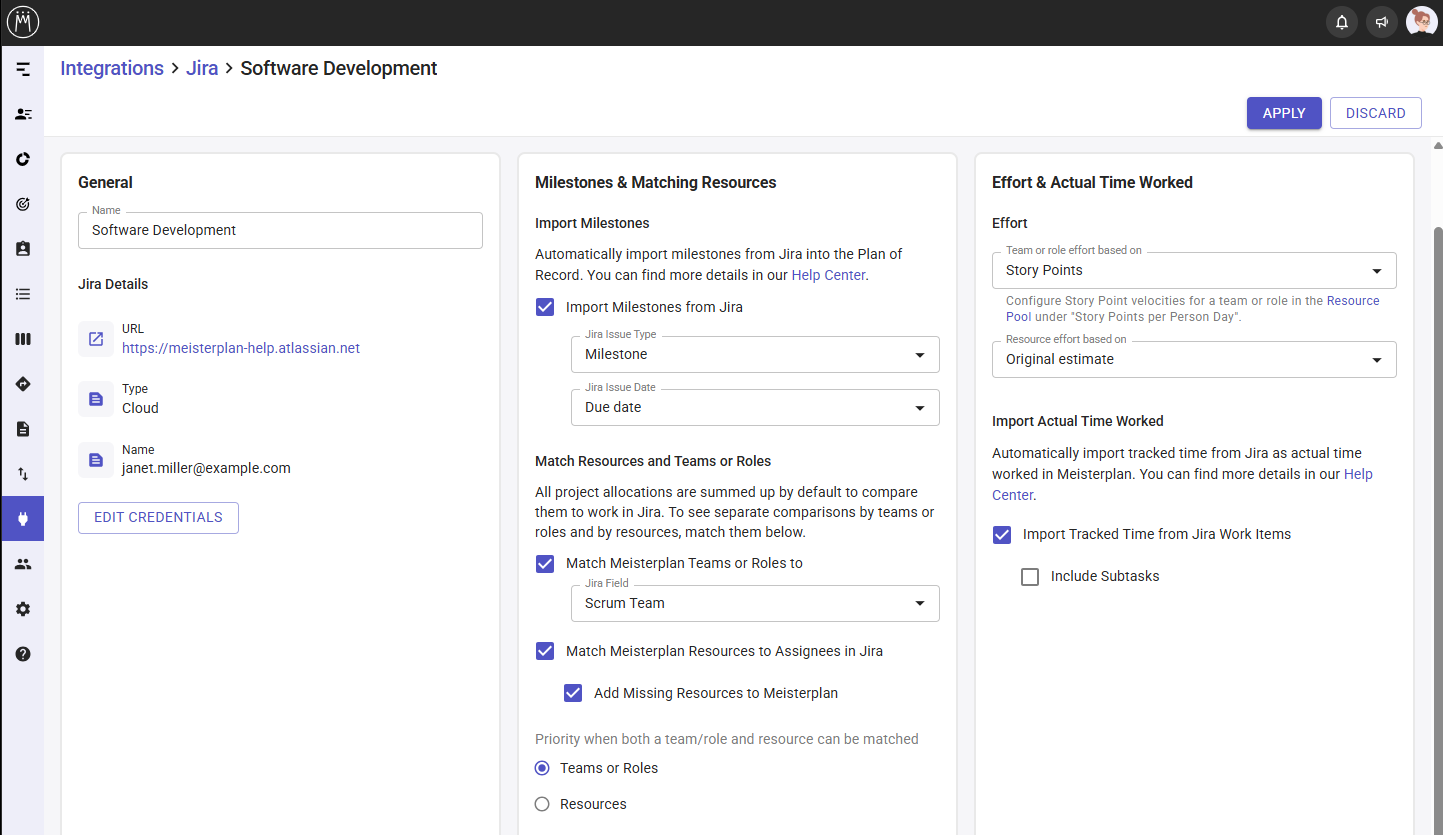This screenshot has height=835, width=1443.
Task: Select the Teams or Roles radio button
Action: tap(542, 768)
